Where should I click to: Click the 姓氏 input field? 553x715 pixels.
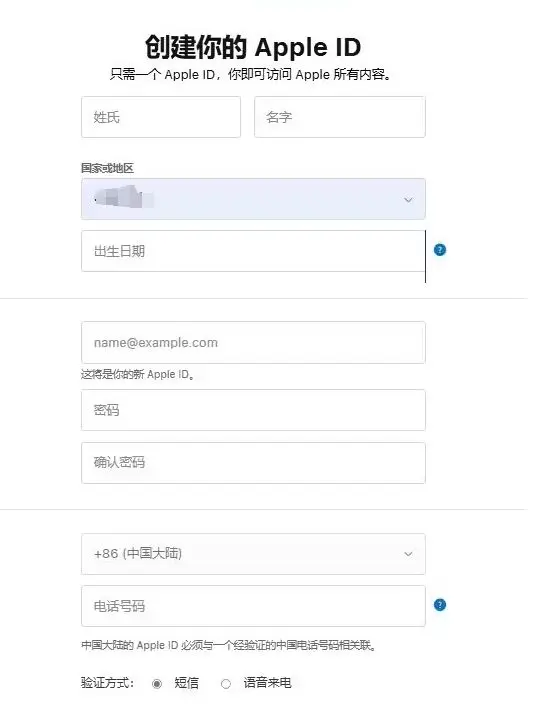[x=161, y=117]
